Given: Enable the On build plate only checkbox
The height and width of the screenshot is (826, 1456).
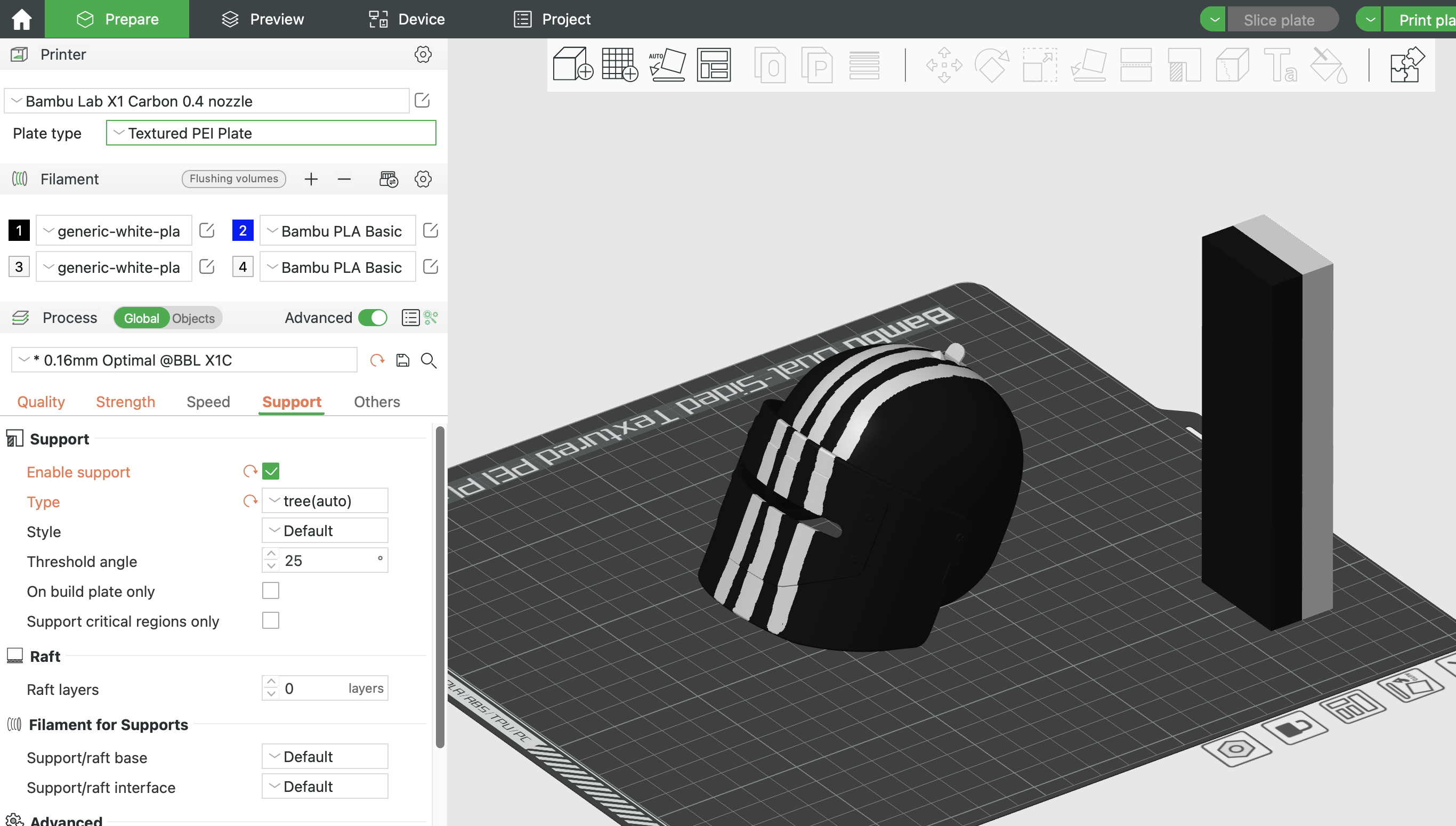Looking at the screenshot, I should coord(271,590).
